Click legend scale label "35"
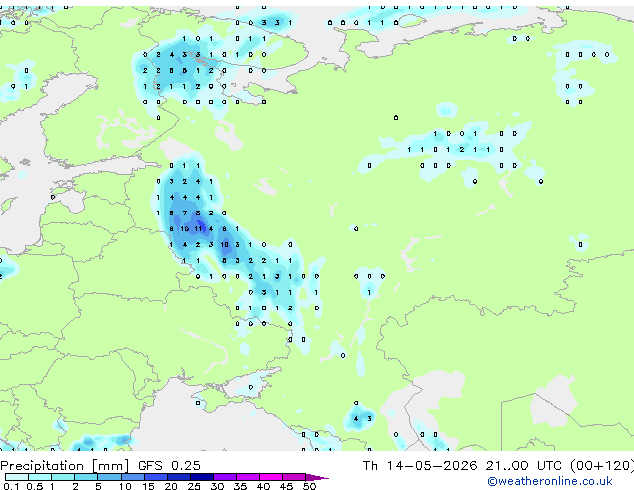The image size is (634, 490). pyautogui.click(x=240, y=486)
